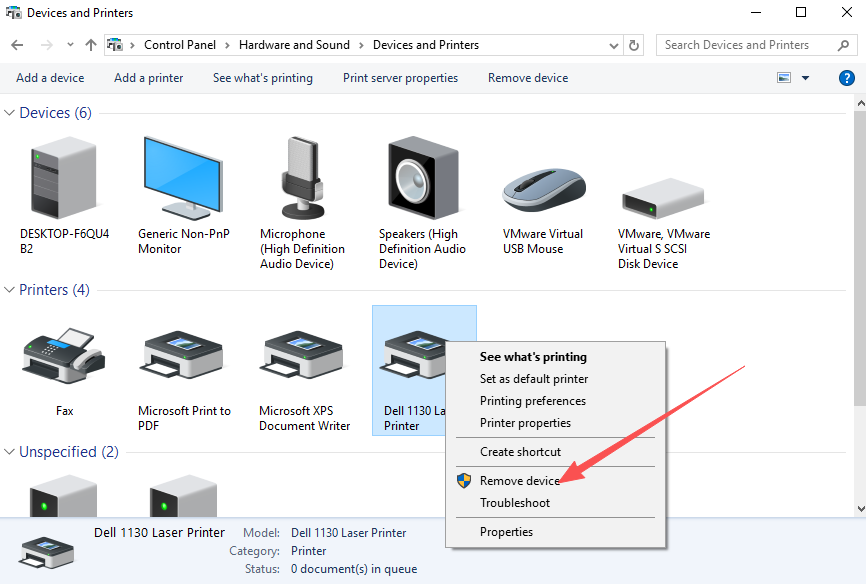Select the Dell 1130 Laser Printer icon
Viewport: 866px width, 584px height.
tap(413, 355)
